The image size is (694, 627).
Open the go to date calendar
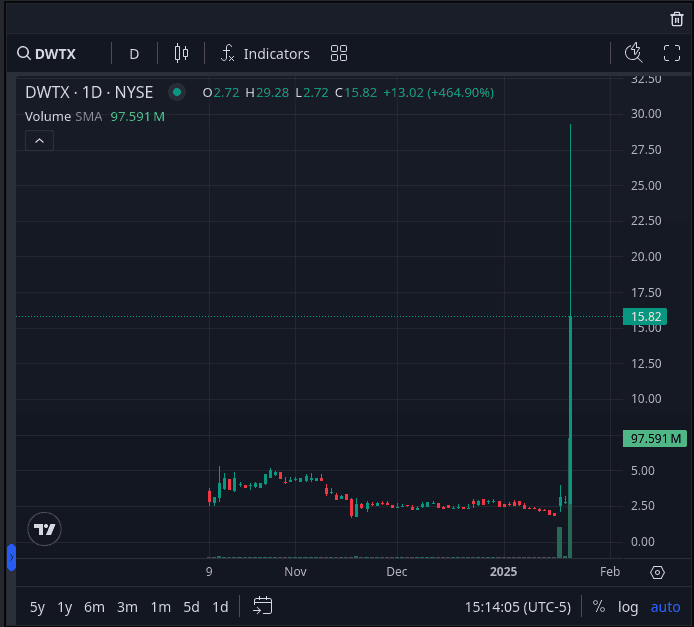click(262, 606)
